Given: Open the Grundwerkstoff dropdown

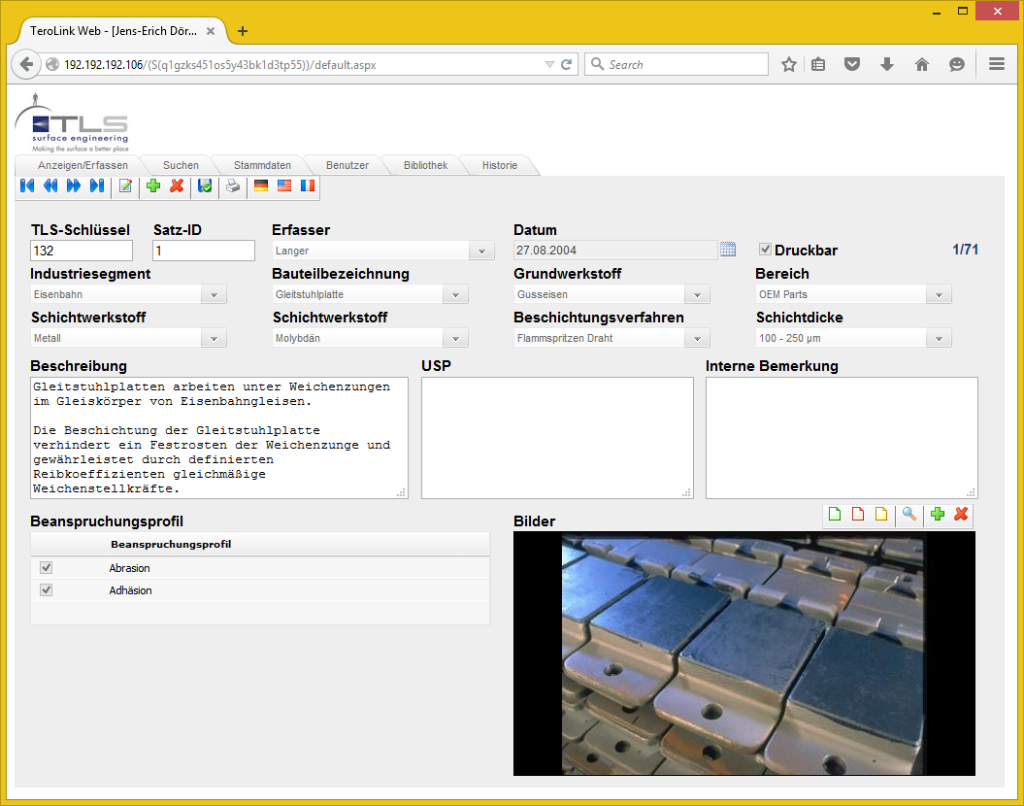Looking at the screenshot, I should pos(697,293).
